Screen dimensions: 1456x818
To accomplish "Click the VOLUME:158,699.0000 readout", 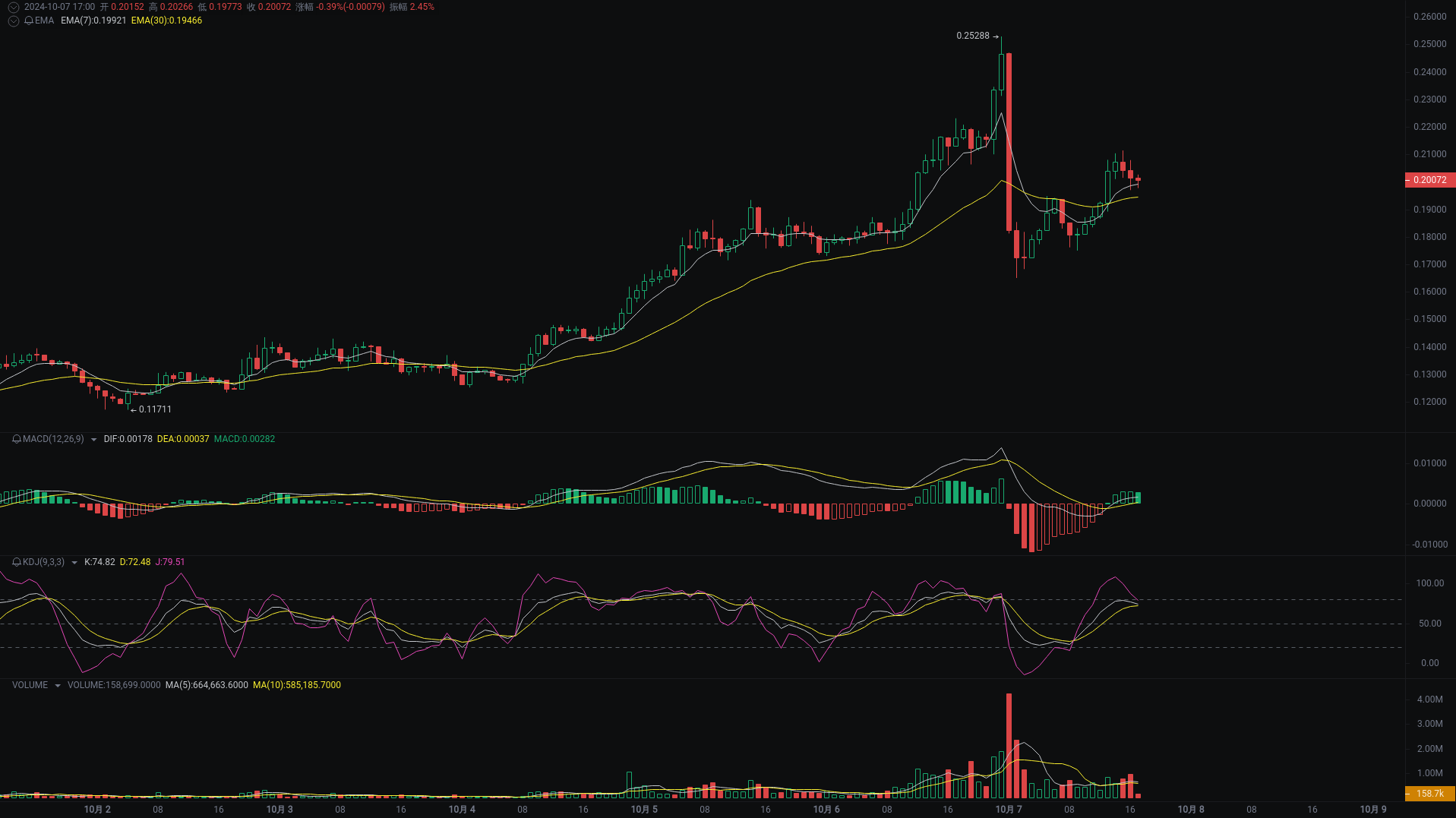I will point(114,685).
